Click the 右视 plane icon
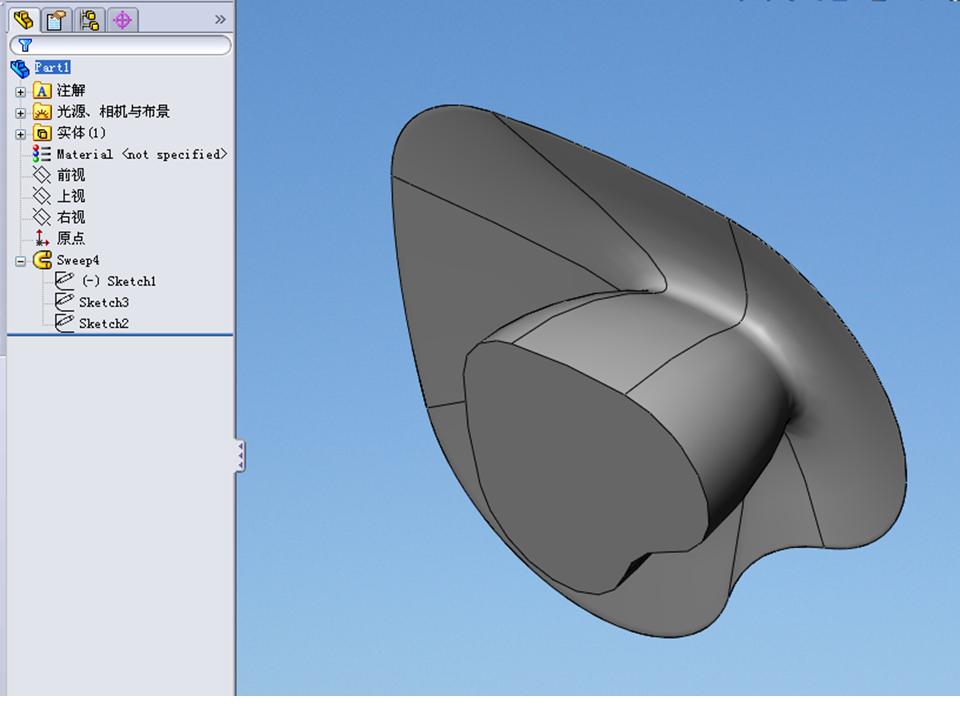Screen dimensions: 960x720 point(42,217)
